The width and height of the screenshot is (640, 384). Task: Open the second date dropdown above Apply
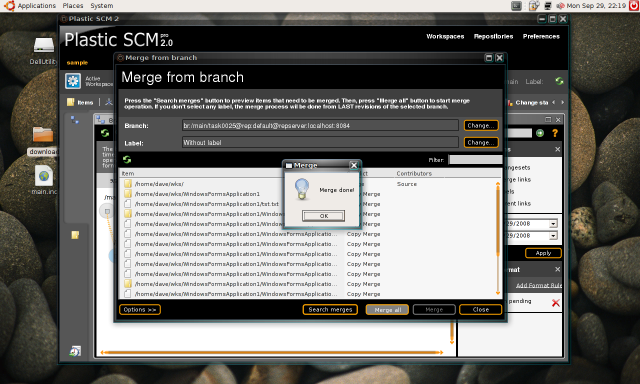coord(553,236)
